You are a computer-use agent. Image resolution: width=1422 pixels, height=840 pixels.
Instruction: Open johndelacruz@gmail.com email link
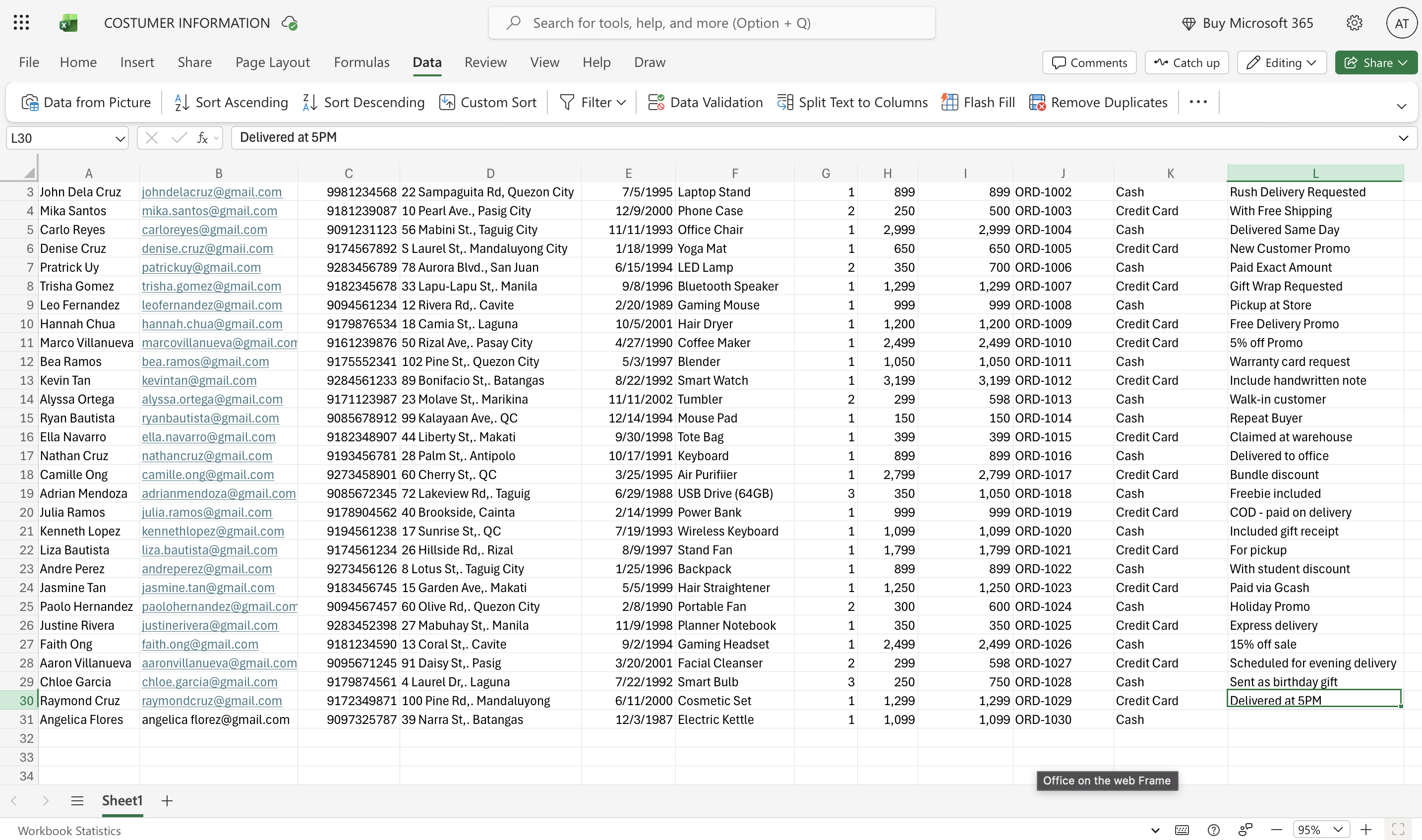pos(212,192)
